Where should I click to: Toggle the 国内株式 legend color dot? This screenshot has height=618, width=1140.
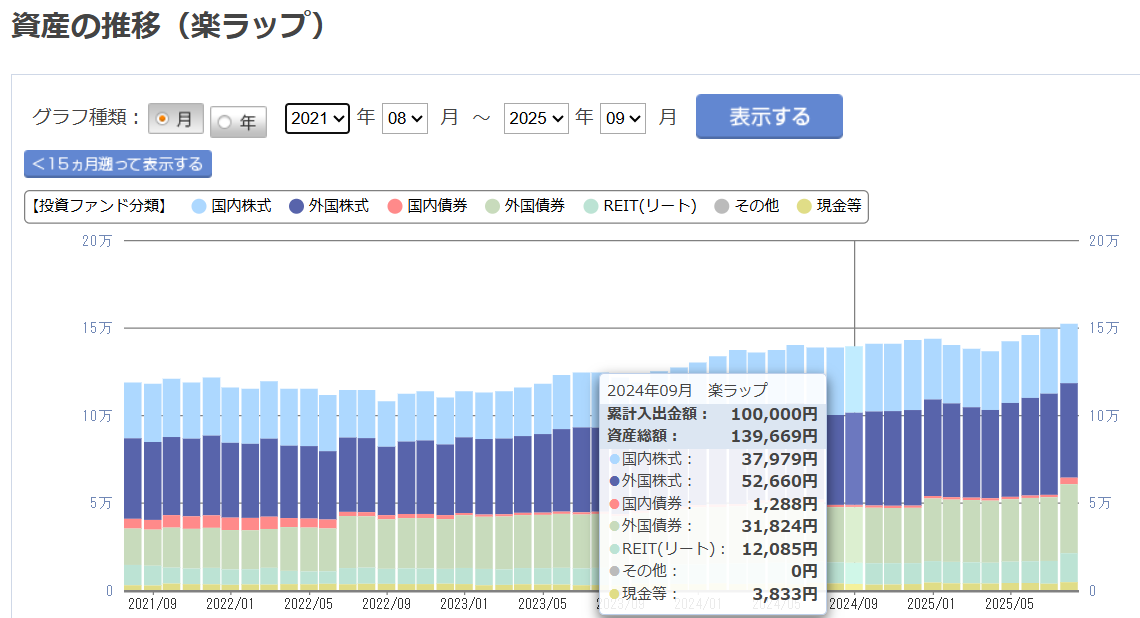point(198,206)
